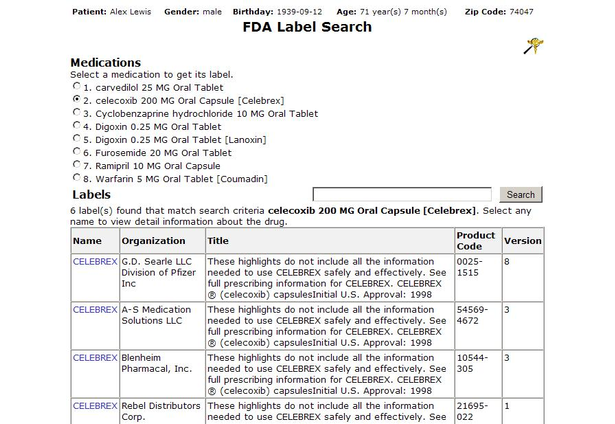Click zip code value 74047
Image resolution: width=615 pixels, height=424 pixels.
[522, 12]
